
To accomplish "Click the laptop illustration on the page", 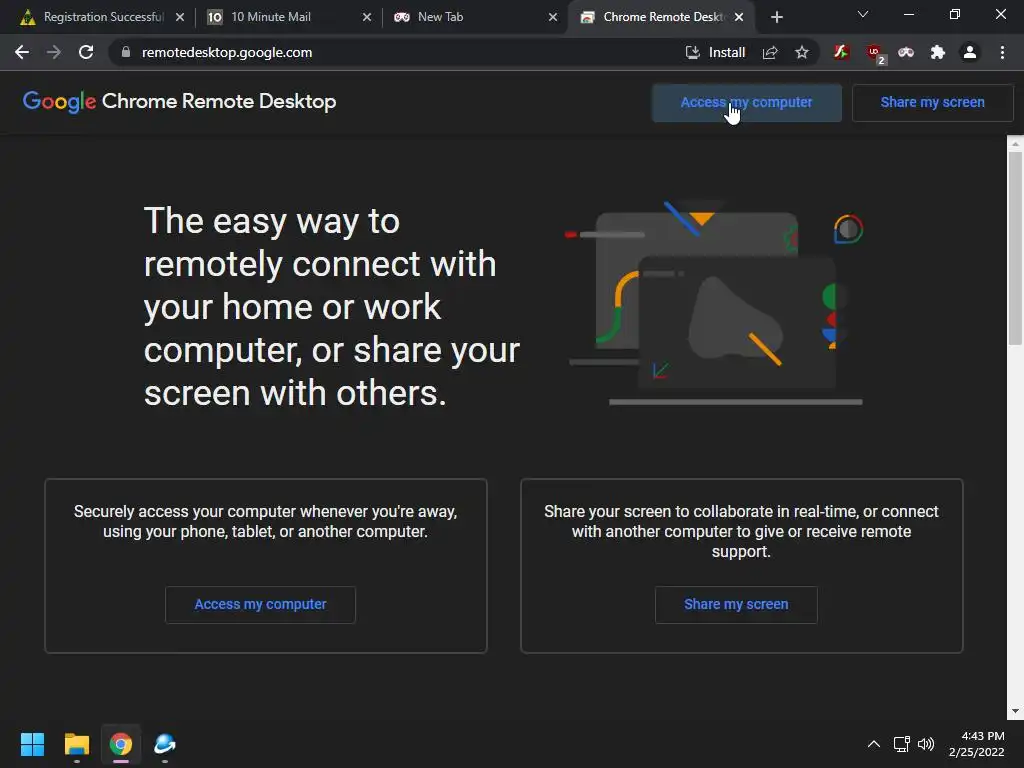I will (x=716, y=304).
